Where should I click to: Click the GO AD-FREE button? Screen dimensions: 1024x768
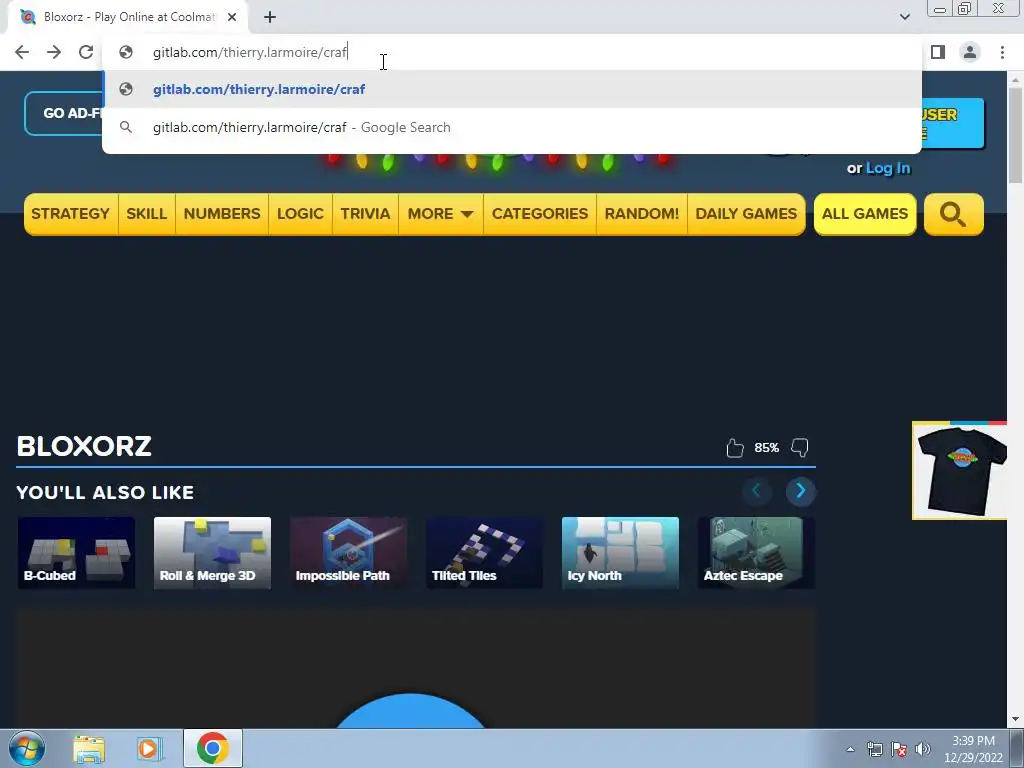click(x=64, y=114)
